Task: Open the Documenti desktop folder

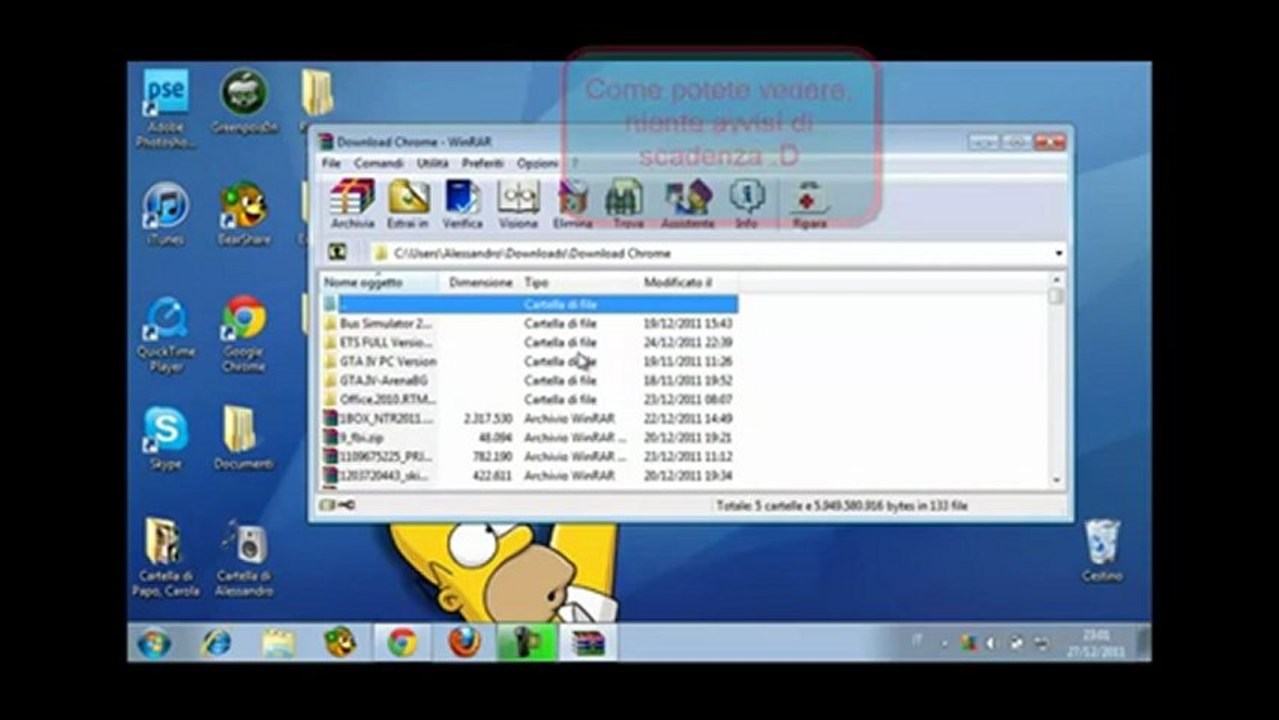Action: tap(244, 438)
